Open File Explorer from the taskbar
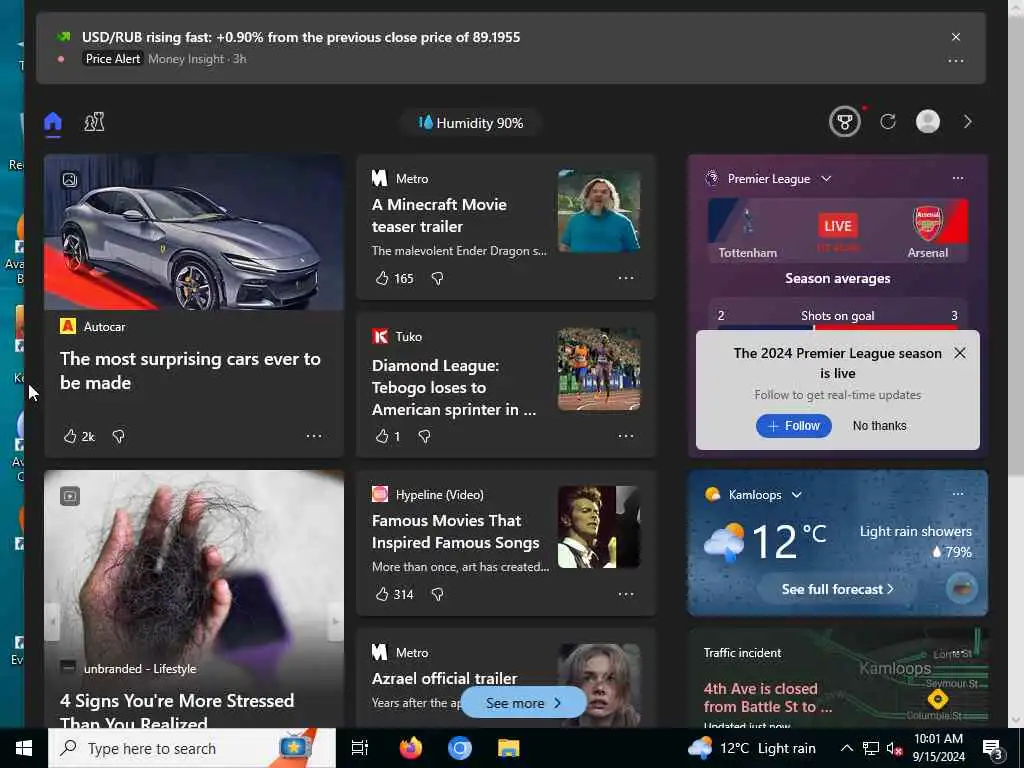The width and height of the screenshot is (1024, 768). (509, 748)
